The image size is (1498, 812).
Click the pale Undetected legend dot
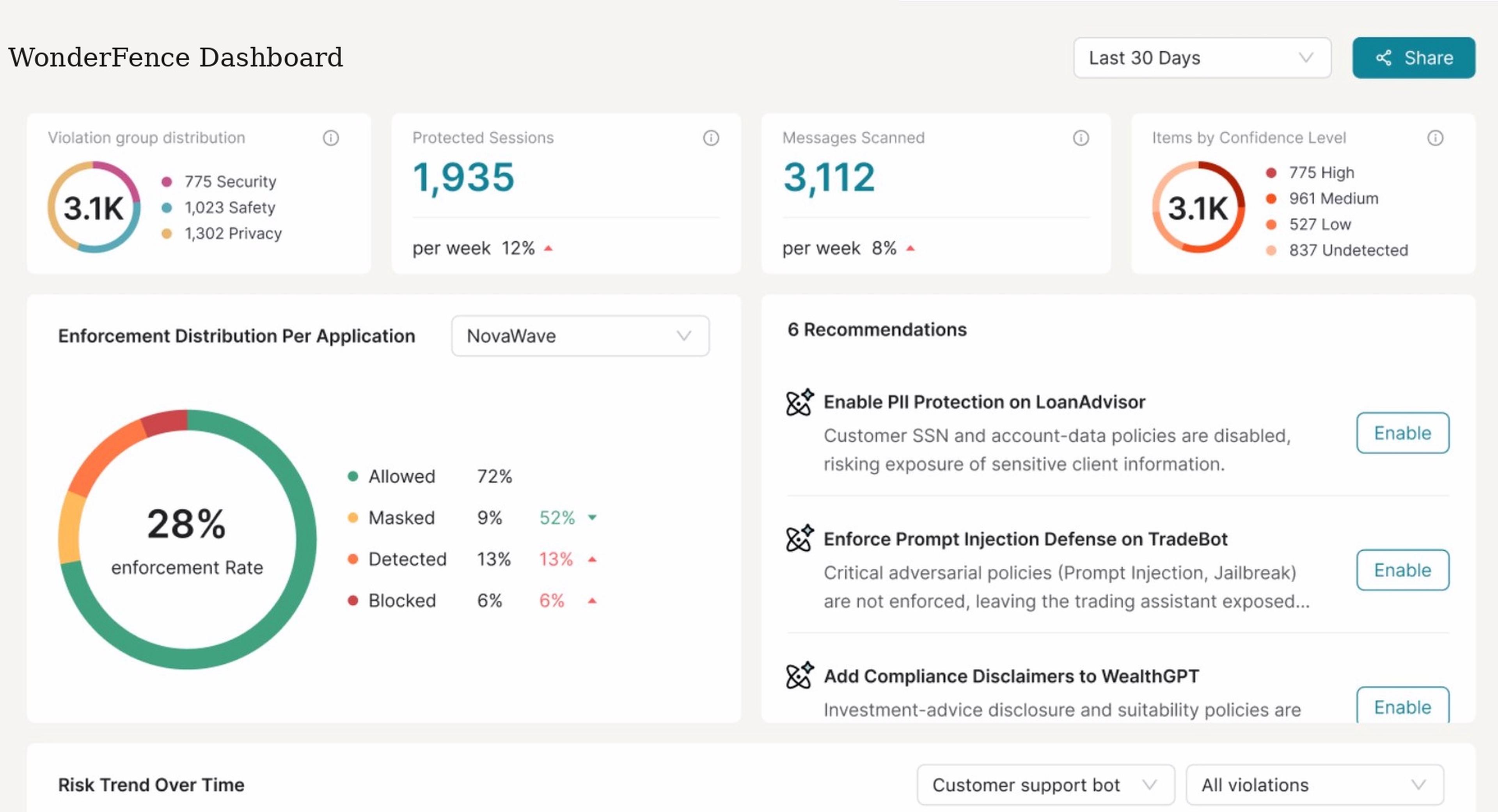(x=1271, y=250)
